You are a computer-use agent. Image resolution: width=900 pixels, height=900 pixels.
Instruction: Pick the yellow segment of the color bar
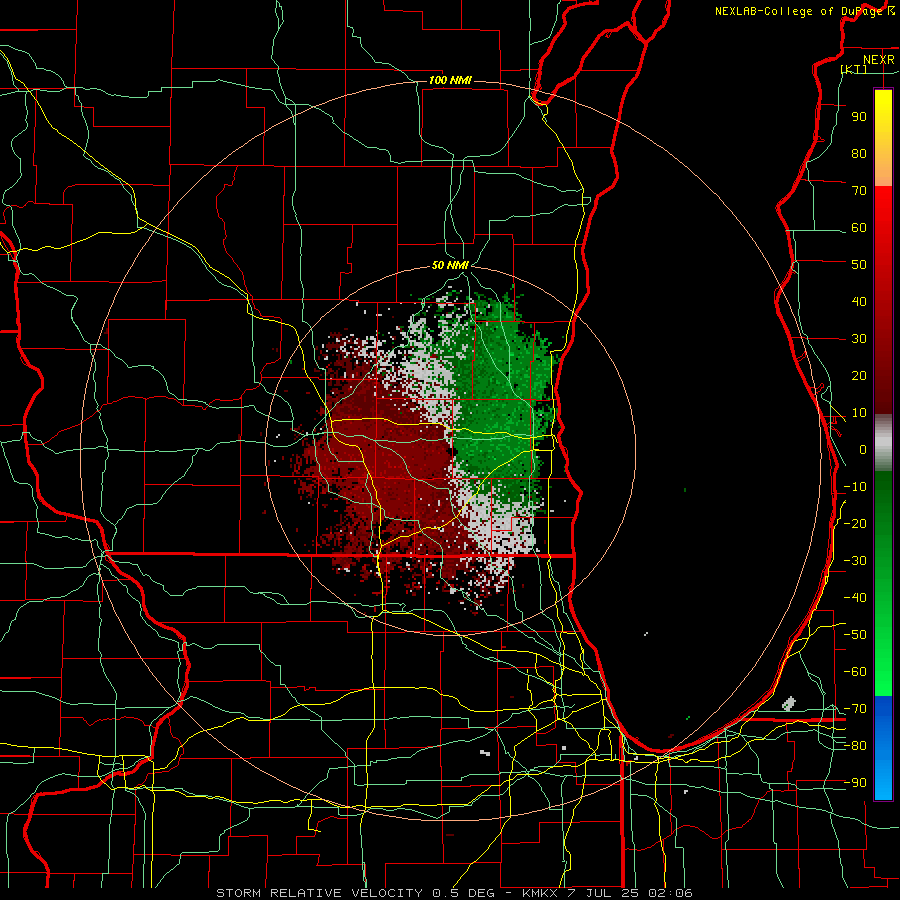883,138
